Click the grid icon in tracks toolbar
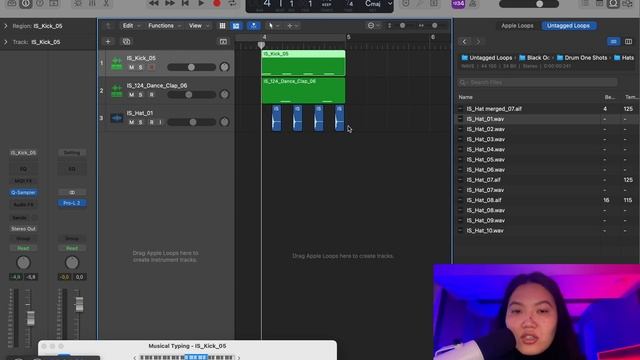 (x=222, y=26)
